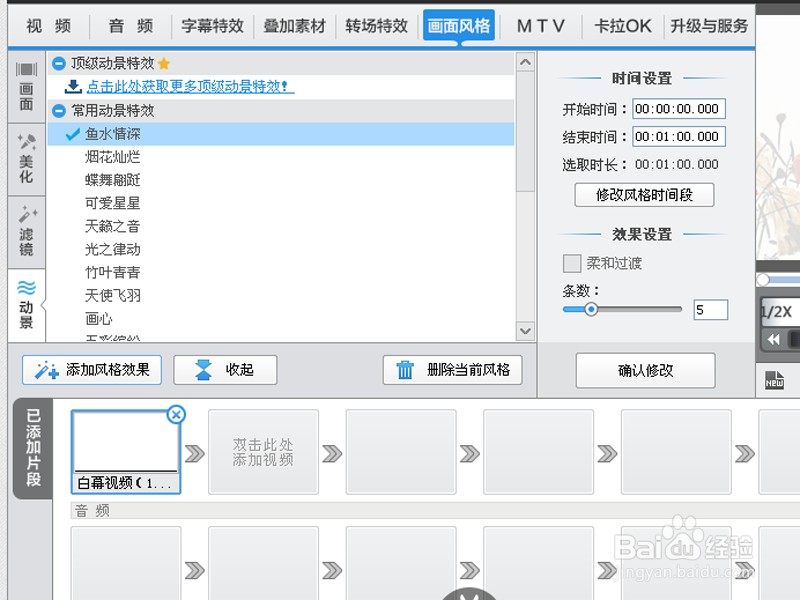Open the 卡拉OK tab
The image size is (800, 600).
[x=623, y=26]
